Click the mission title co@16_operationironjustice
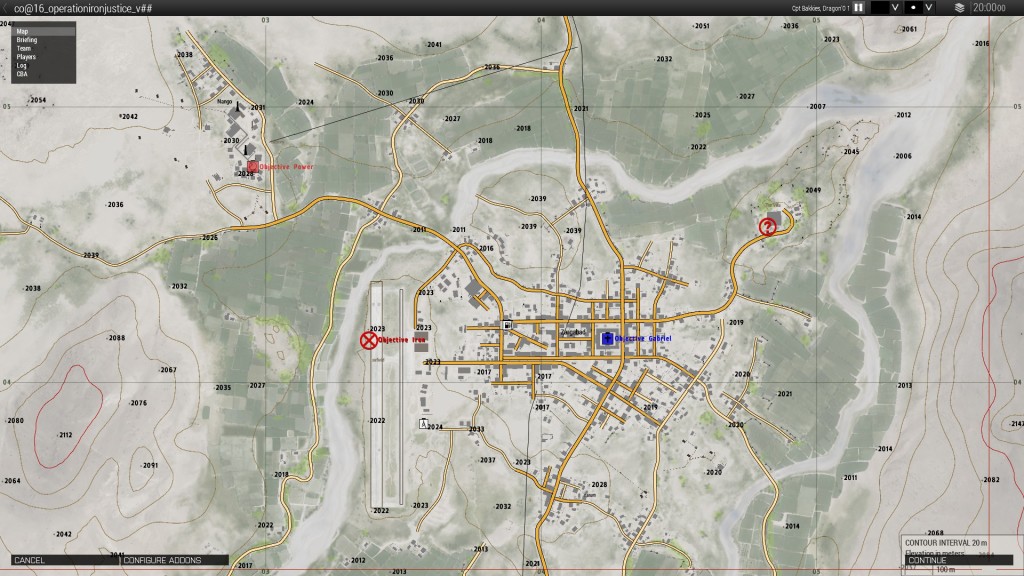This screenshot has height=576, width=1024. 83,8
